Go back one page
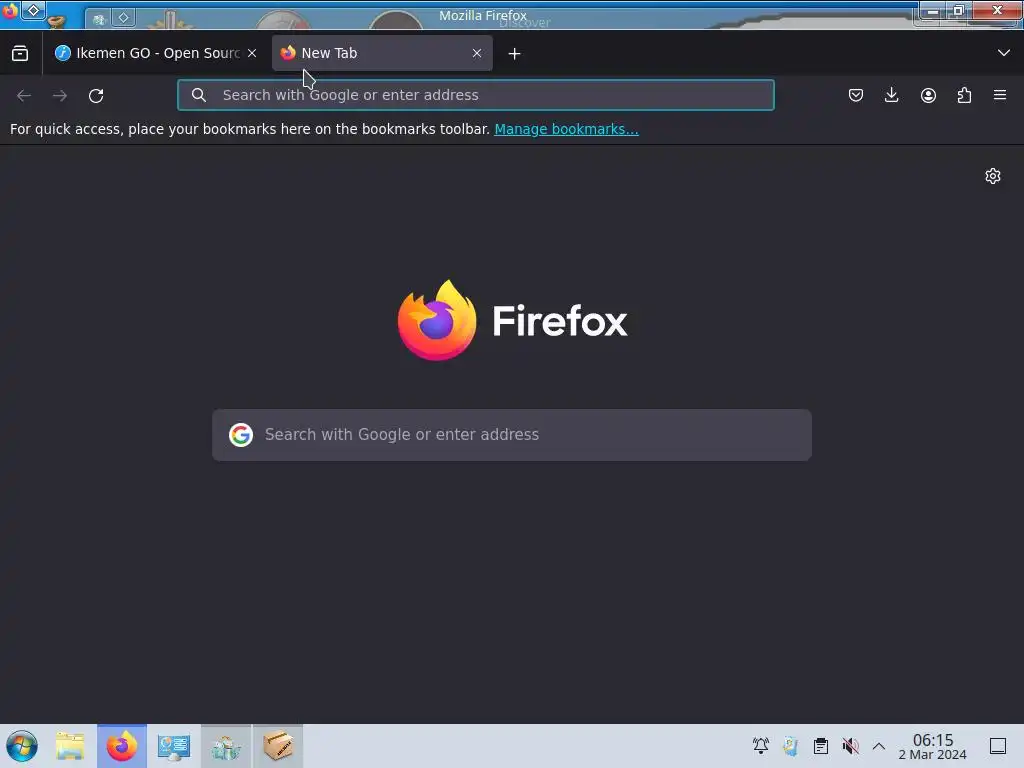This screenshot has height=768, width=1024. coord(24,95)
